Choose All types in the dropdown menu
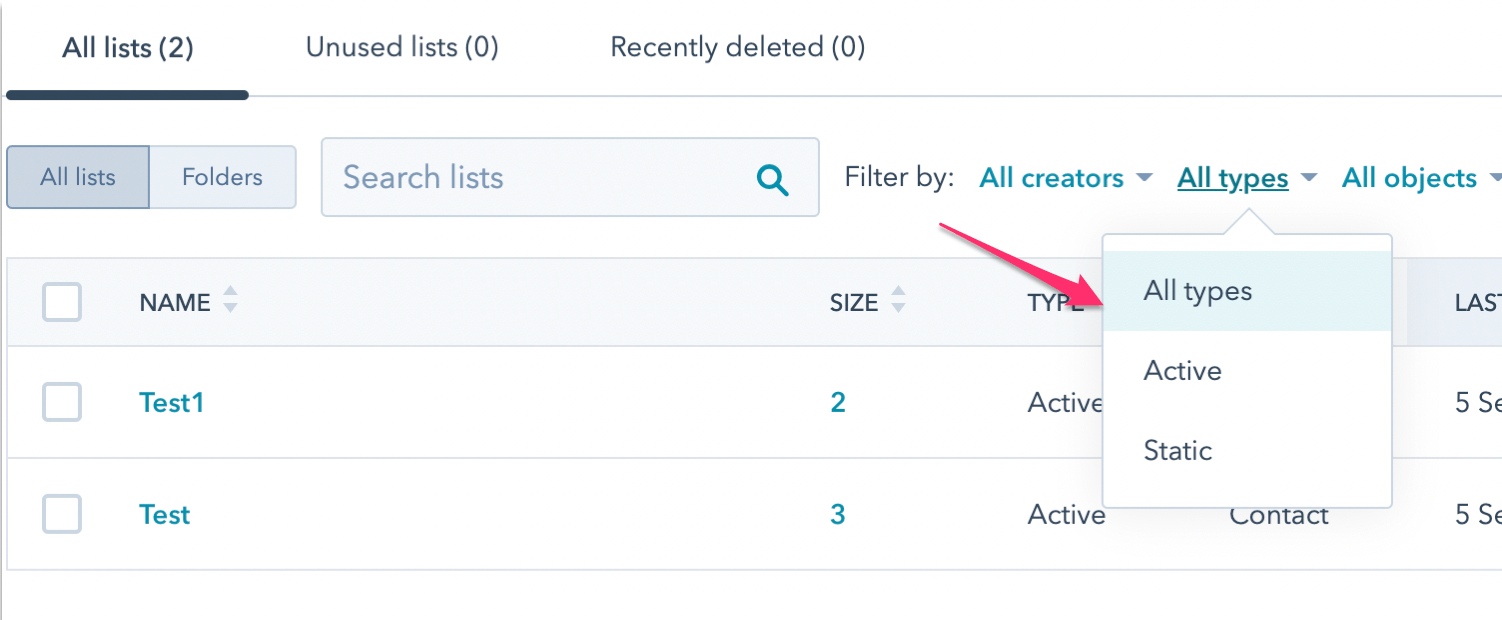Screen dimensions: 1502x620 1198,291
